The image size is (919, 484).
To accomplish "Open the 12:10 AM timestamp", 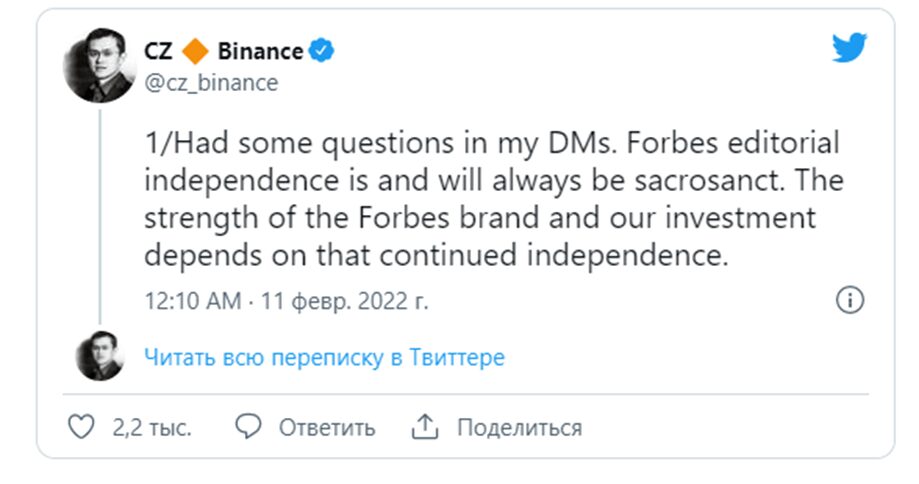I will click(x=193, y=301).
